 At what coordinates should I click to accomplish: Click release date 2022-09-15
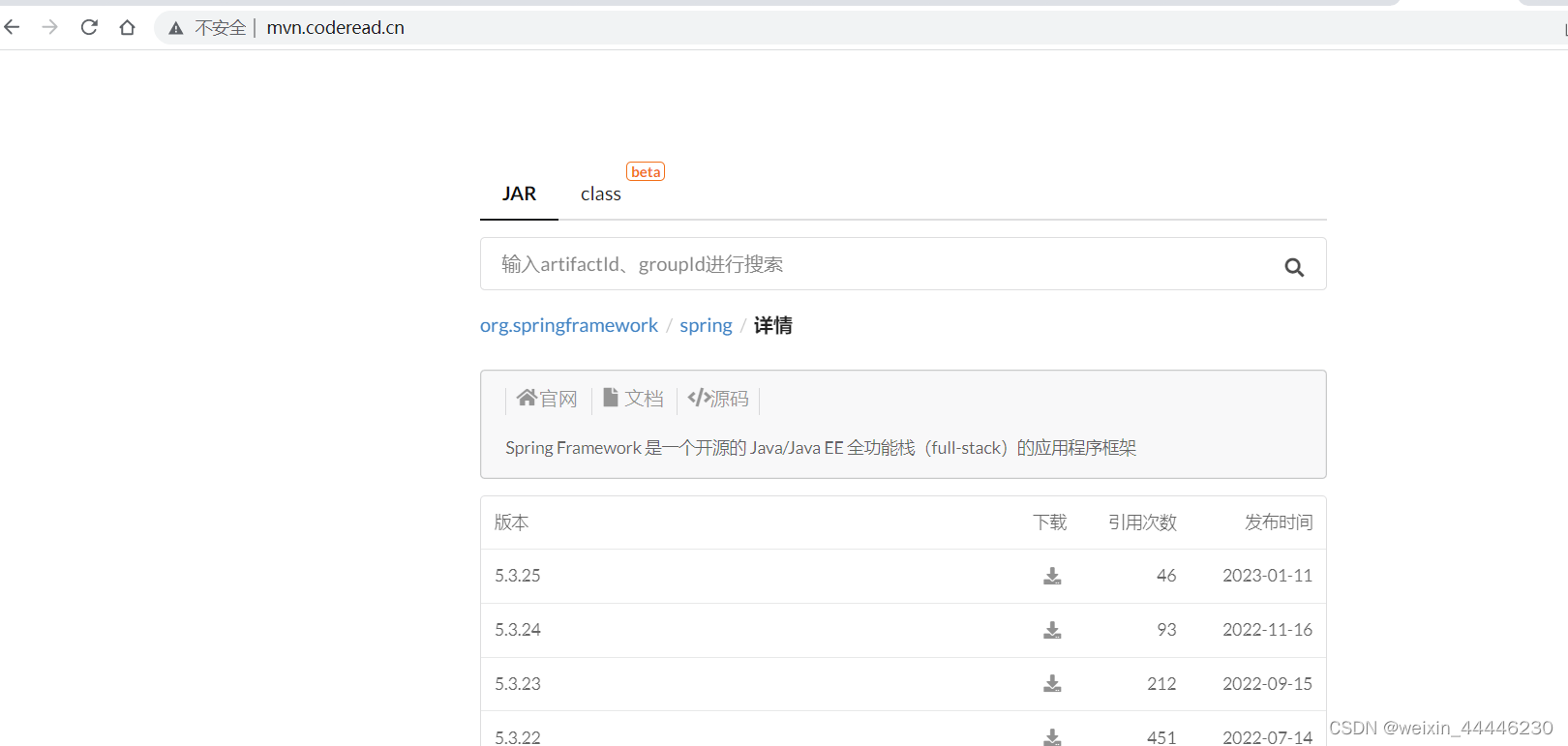1268,684
